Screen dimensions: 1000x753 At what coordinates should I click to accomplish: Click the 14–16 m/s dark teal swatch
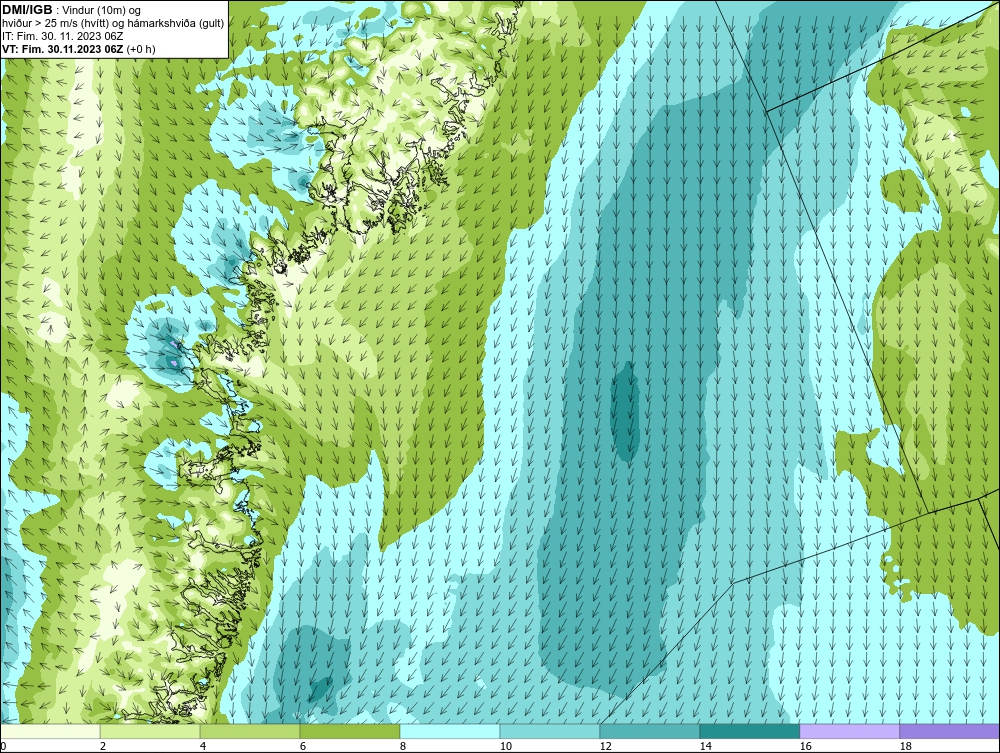(x=749, y=731)
